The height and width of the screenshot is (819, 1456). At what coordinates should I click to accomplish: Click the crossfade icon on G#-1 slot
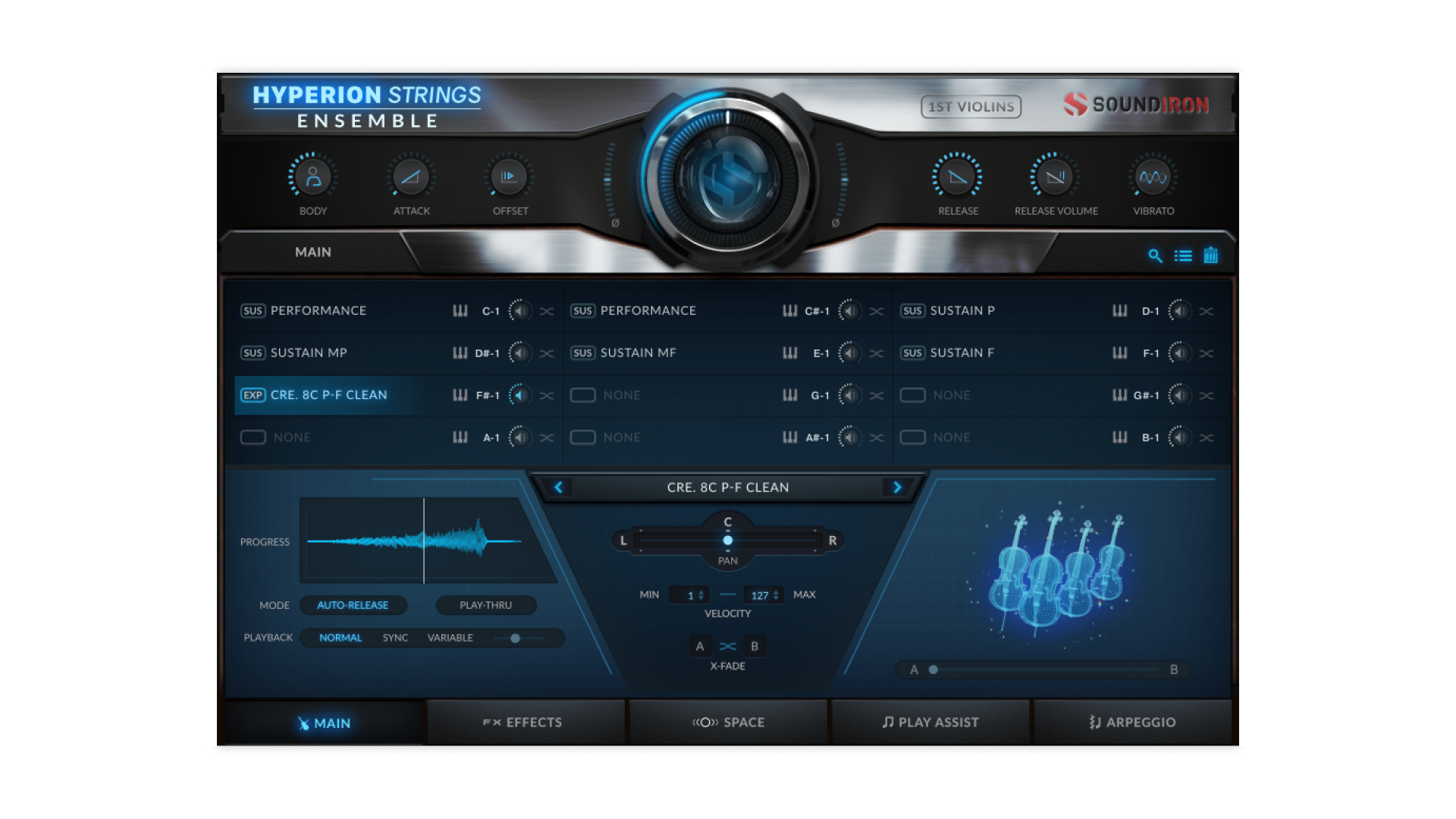1207,395
